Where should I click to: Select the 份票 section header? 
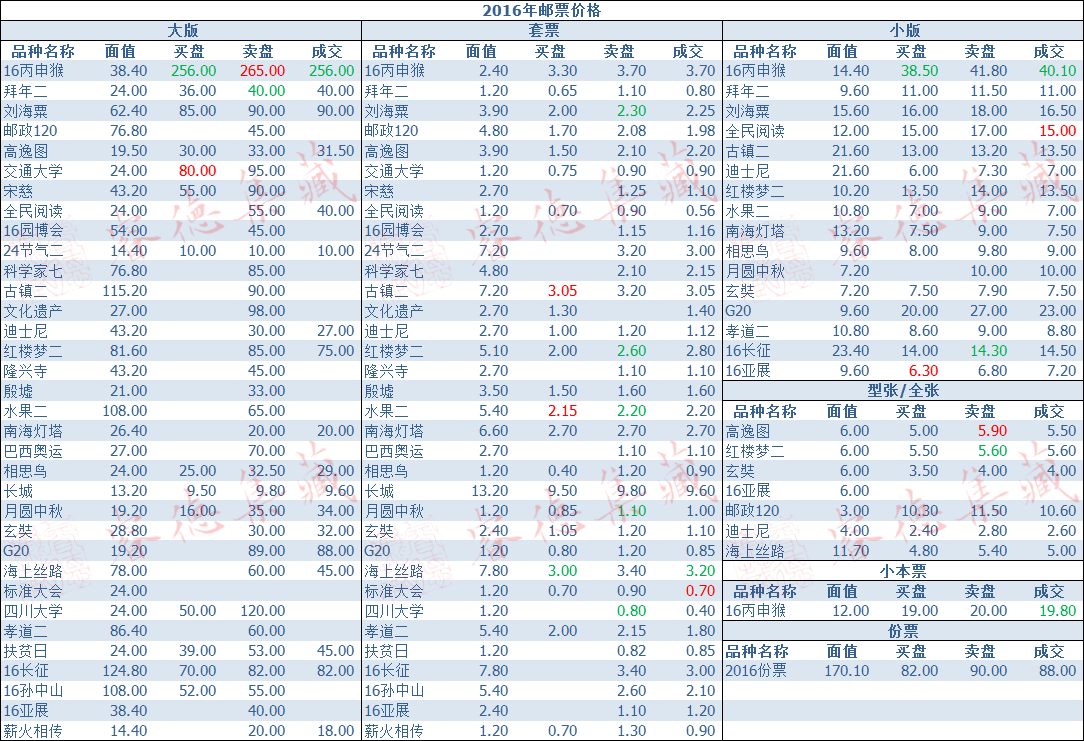(x=904, y=631)
